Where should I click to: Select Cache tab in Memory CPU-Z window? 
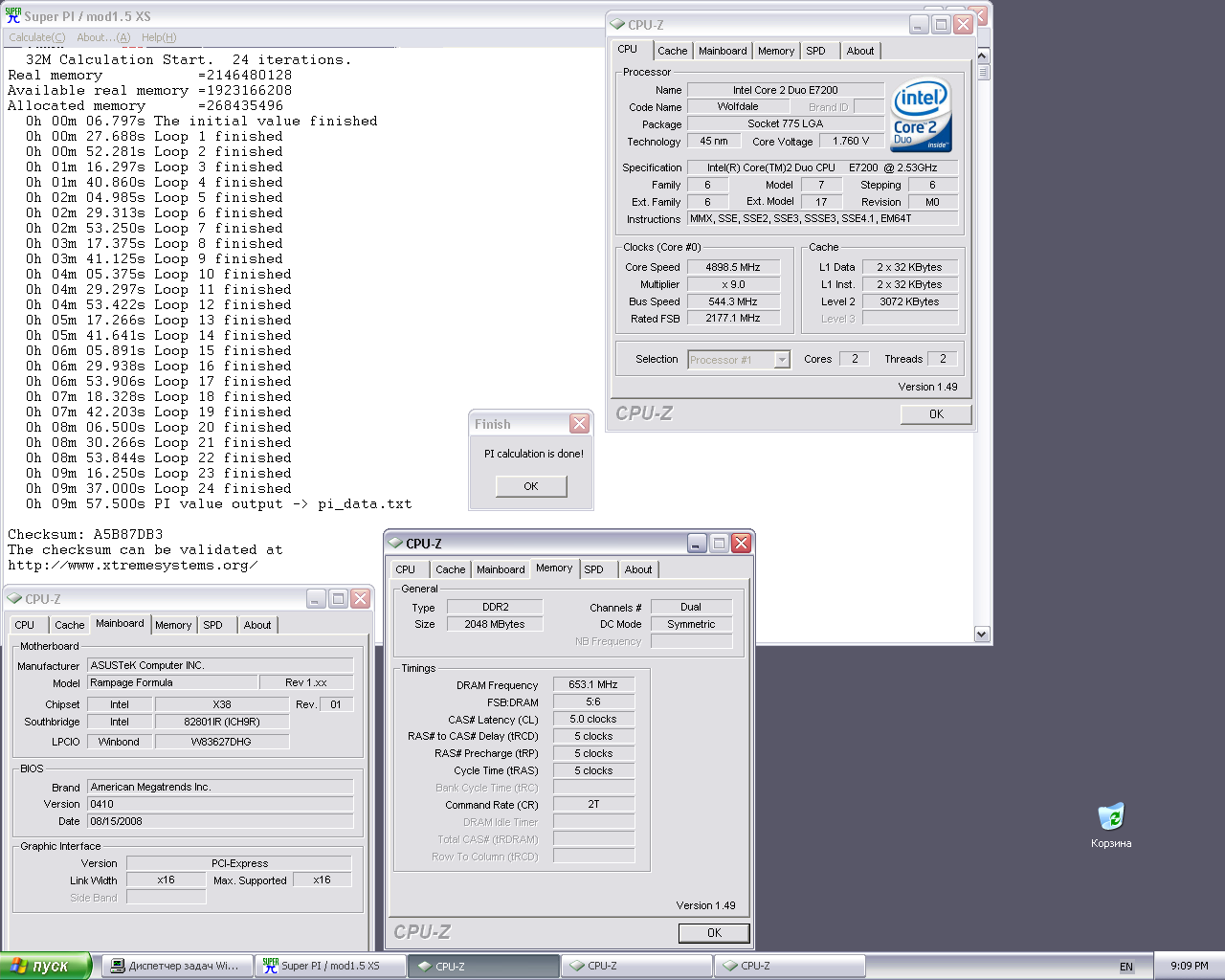[x=451, y=569]
